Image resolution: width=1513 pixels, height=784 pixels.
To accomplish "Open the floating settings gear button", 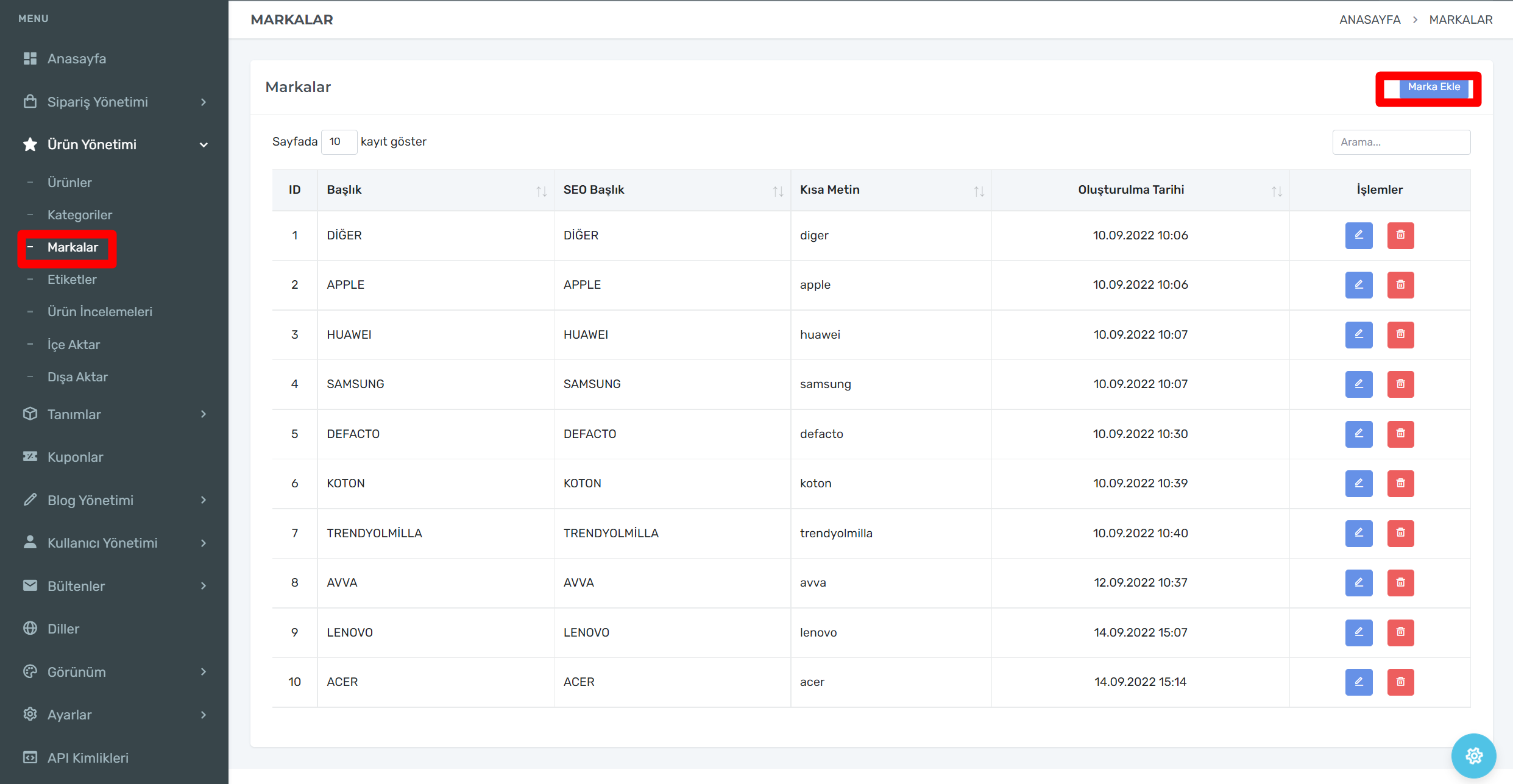I will (1473, 756).
